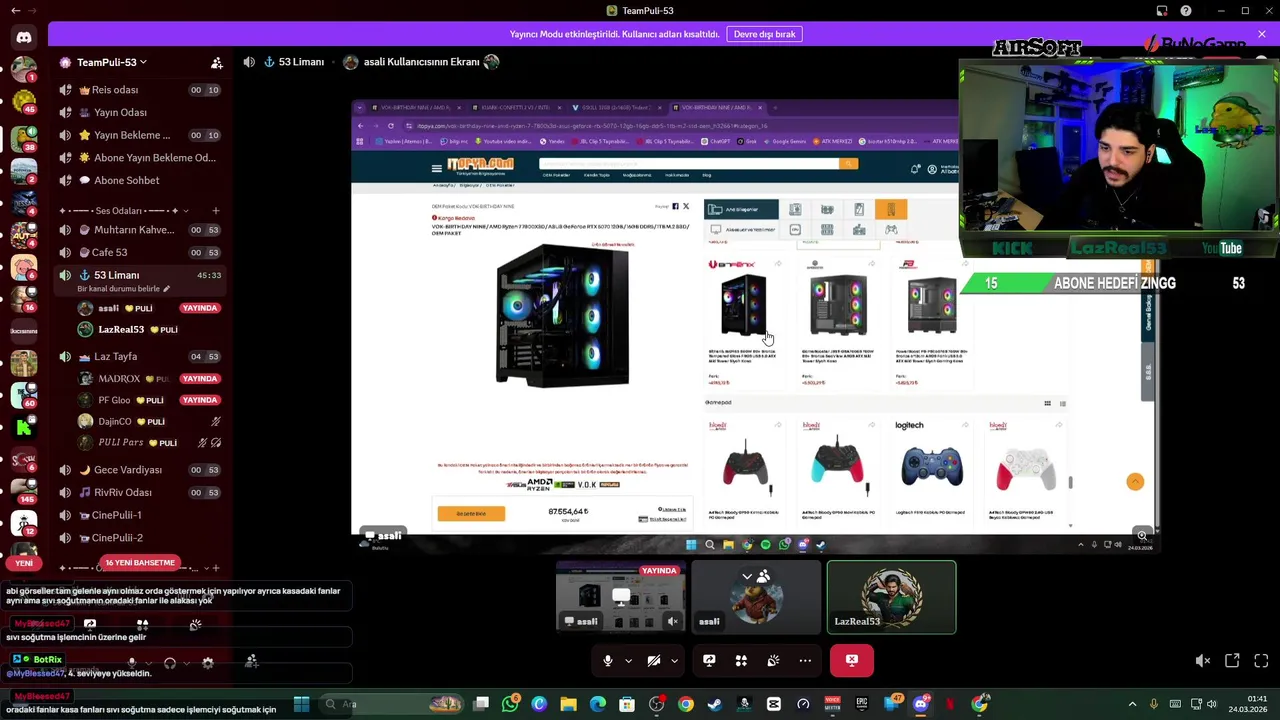Toggle deafen headphones in user panel
The width and height of the screenshot is (1280, 720).
(x=170, y=662)
